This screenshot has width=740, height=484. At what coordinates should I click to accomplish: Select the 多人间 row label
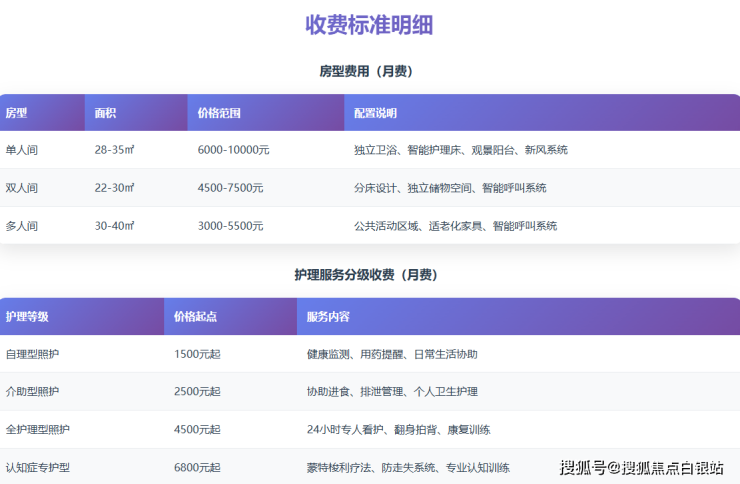click(x=22, y=226)
